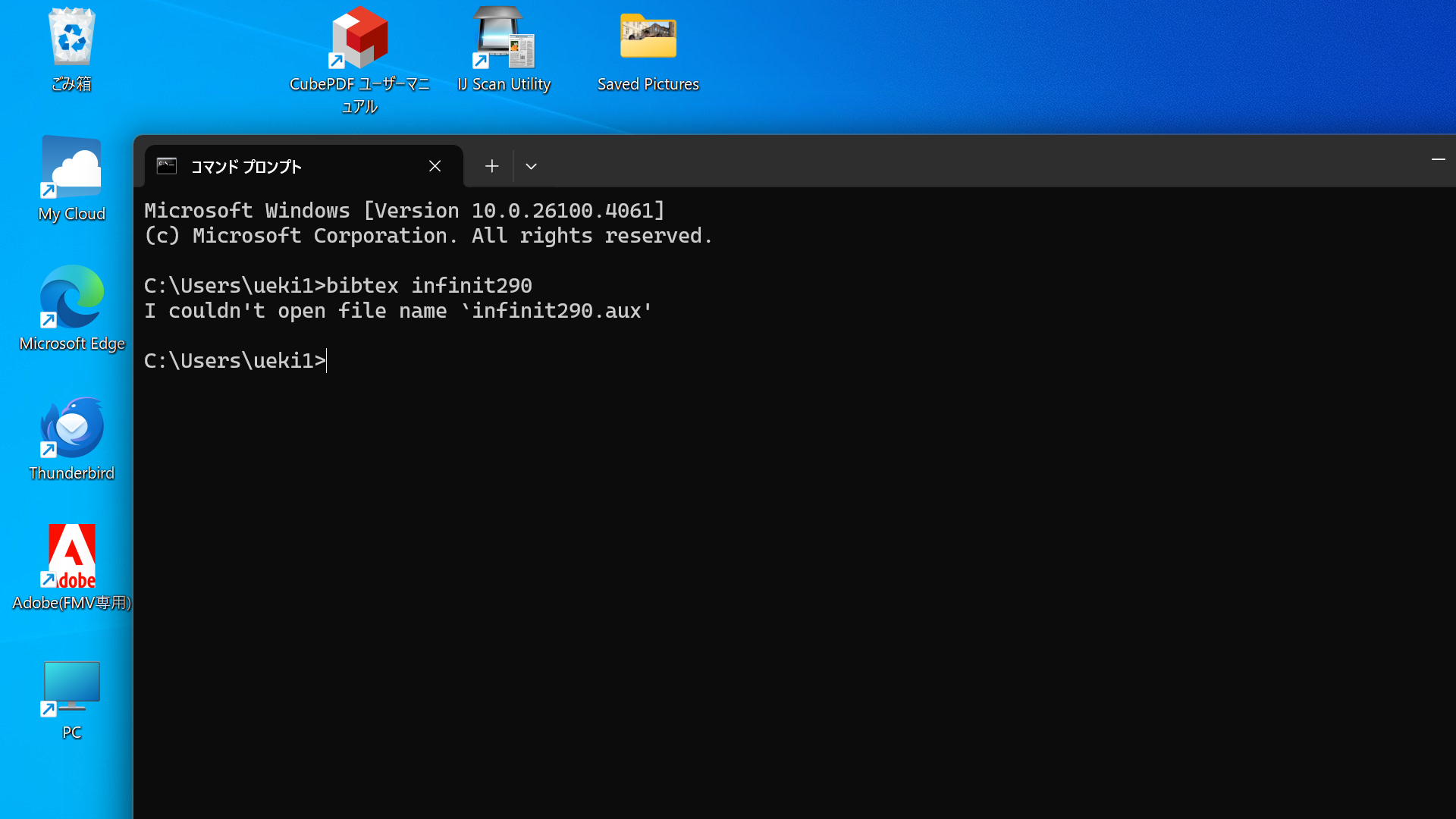Click the "I couldn't open file name" error line
Viewport: 1456px width, 819px height.
[399, 311]
